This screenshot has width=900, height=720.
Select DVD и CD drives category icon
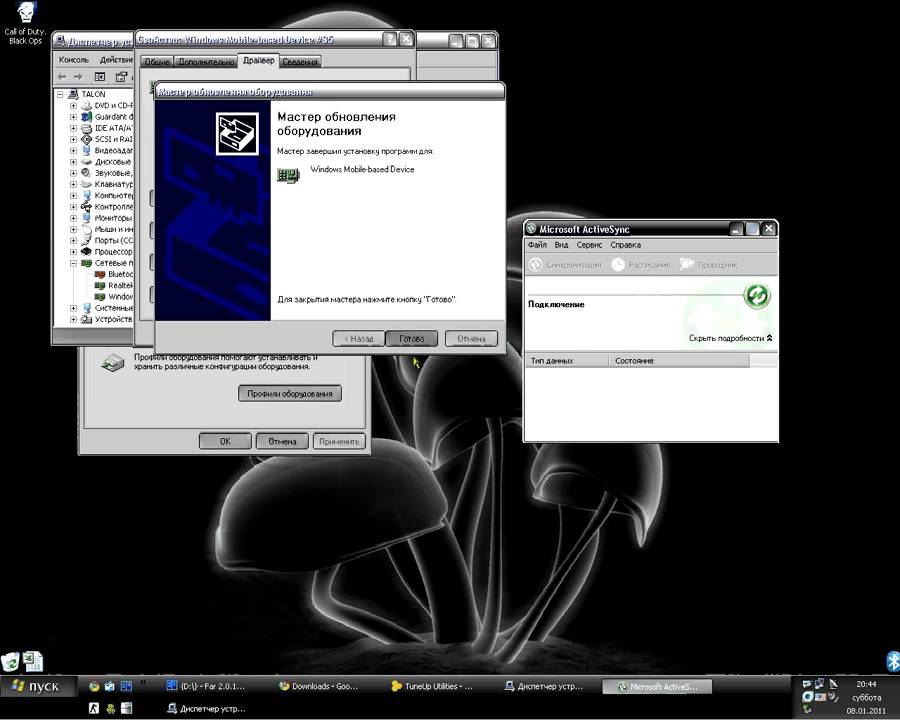point(86,106)
